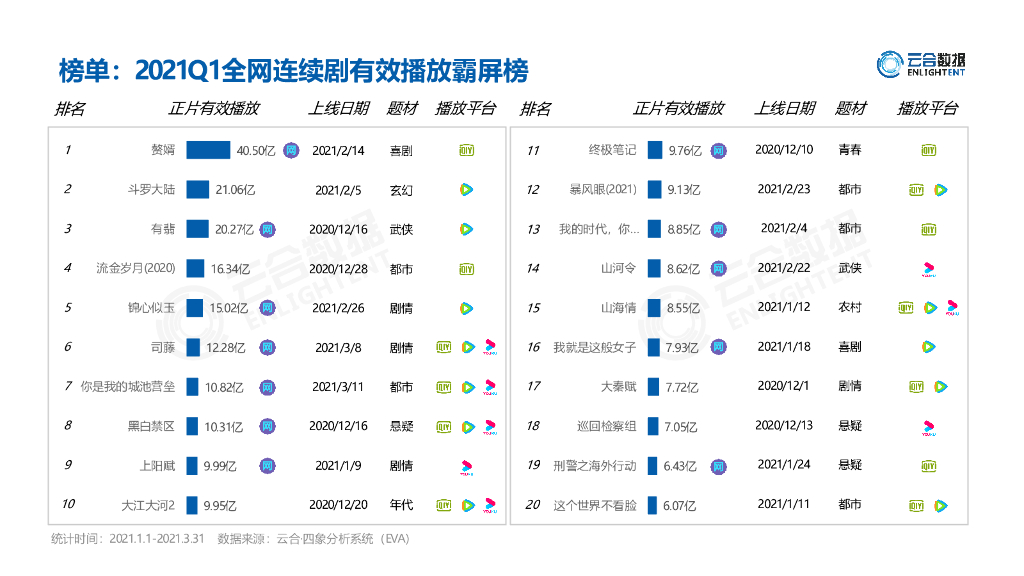The image size is (1024, 576).
Task: Select the genre 年代 for 大江大河2
Action: pyautogui.click(x=401, y=505)
